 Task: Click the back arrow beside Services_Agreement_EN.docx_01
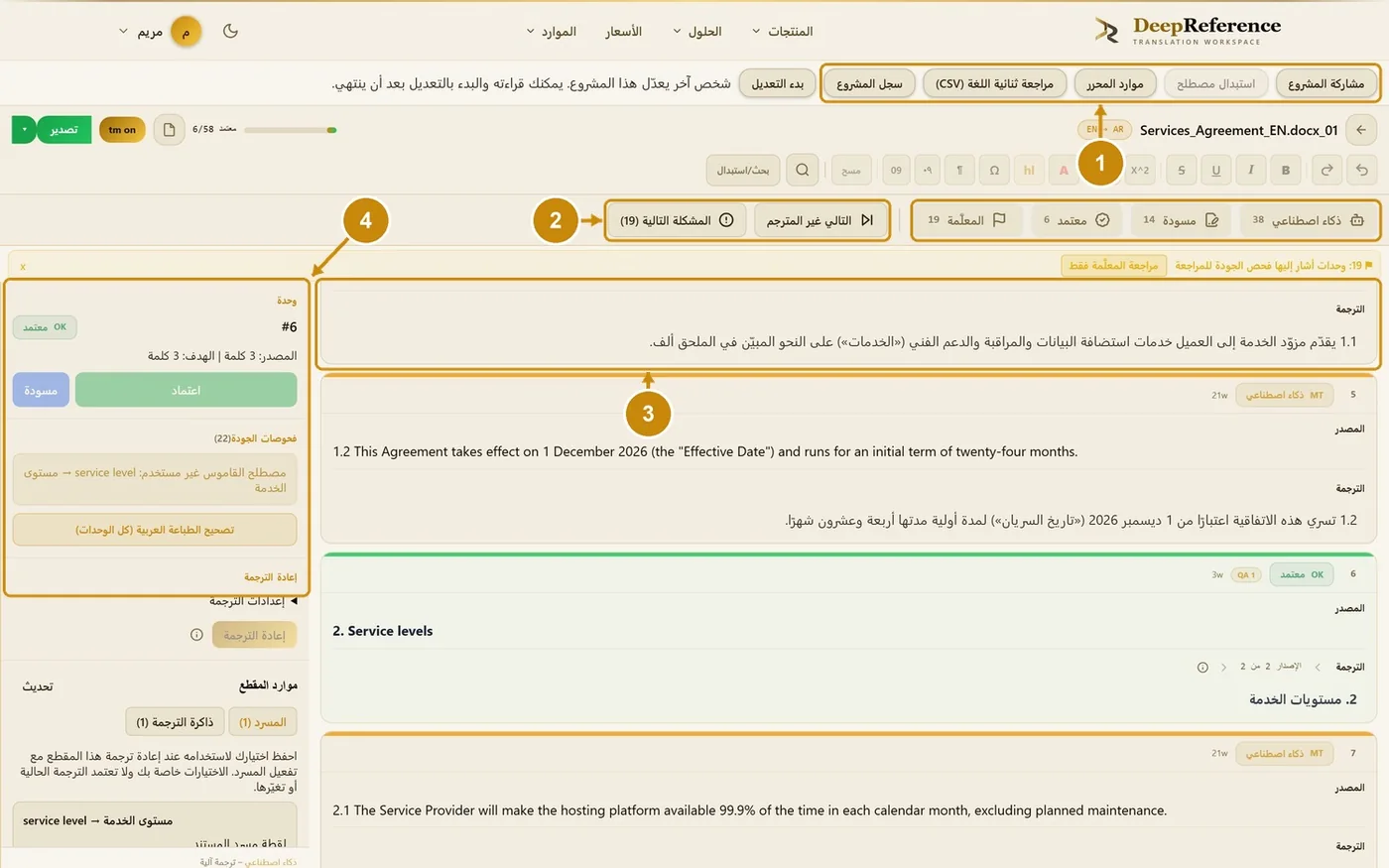[1361, 130]
